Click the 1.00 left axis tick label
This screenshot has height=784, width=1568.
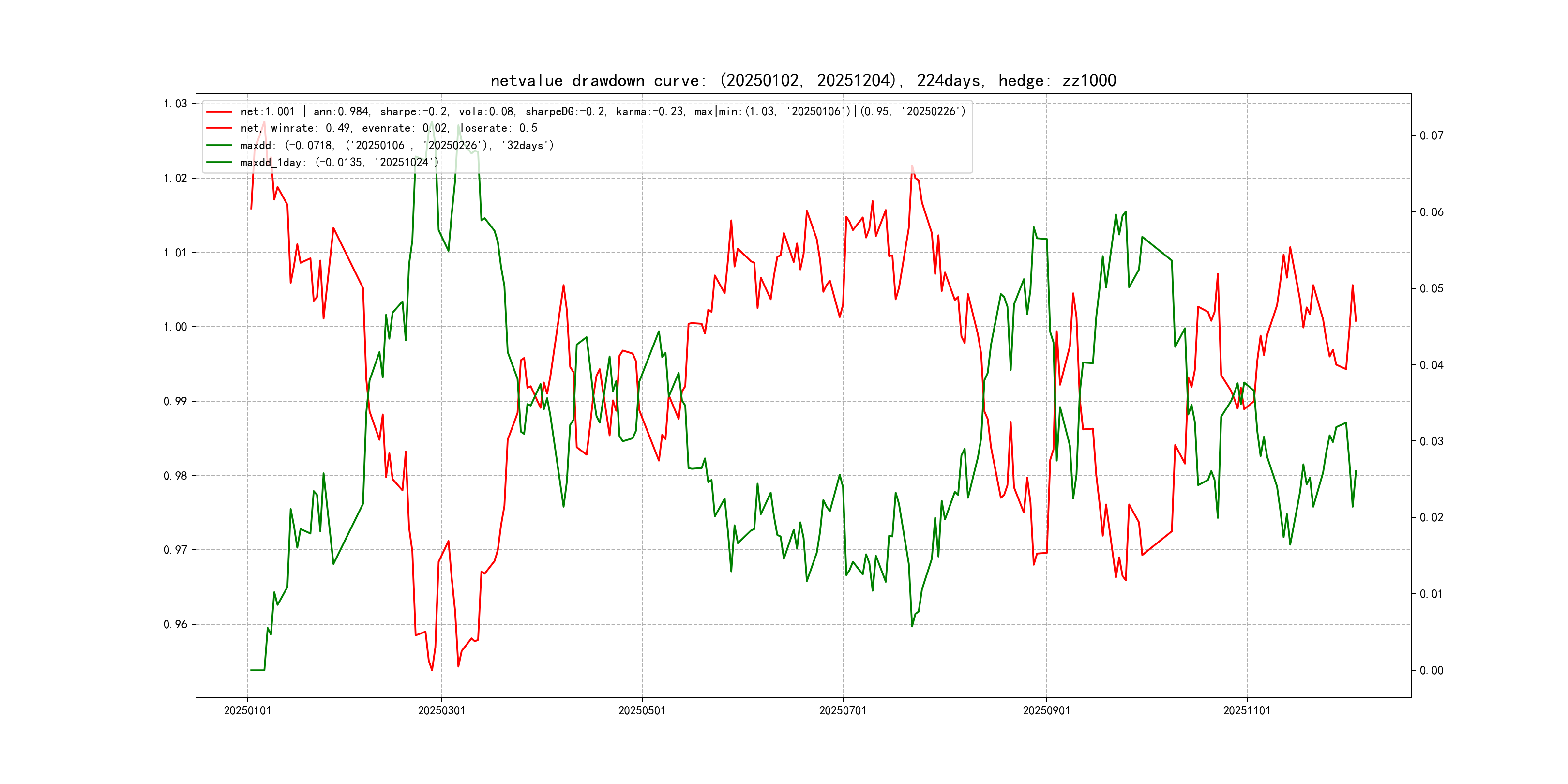pos(175,328)
